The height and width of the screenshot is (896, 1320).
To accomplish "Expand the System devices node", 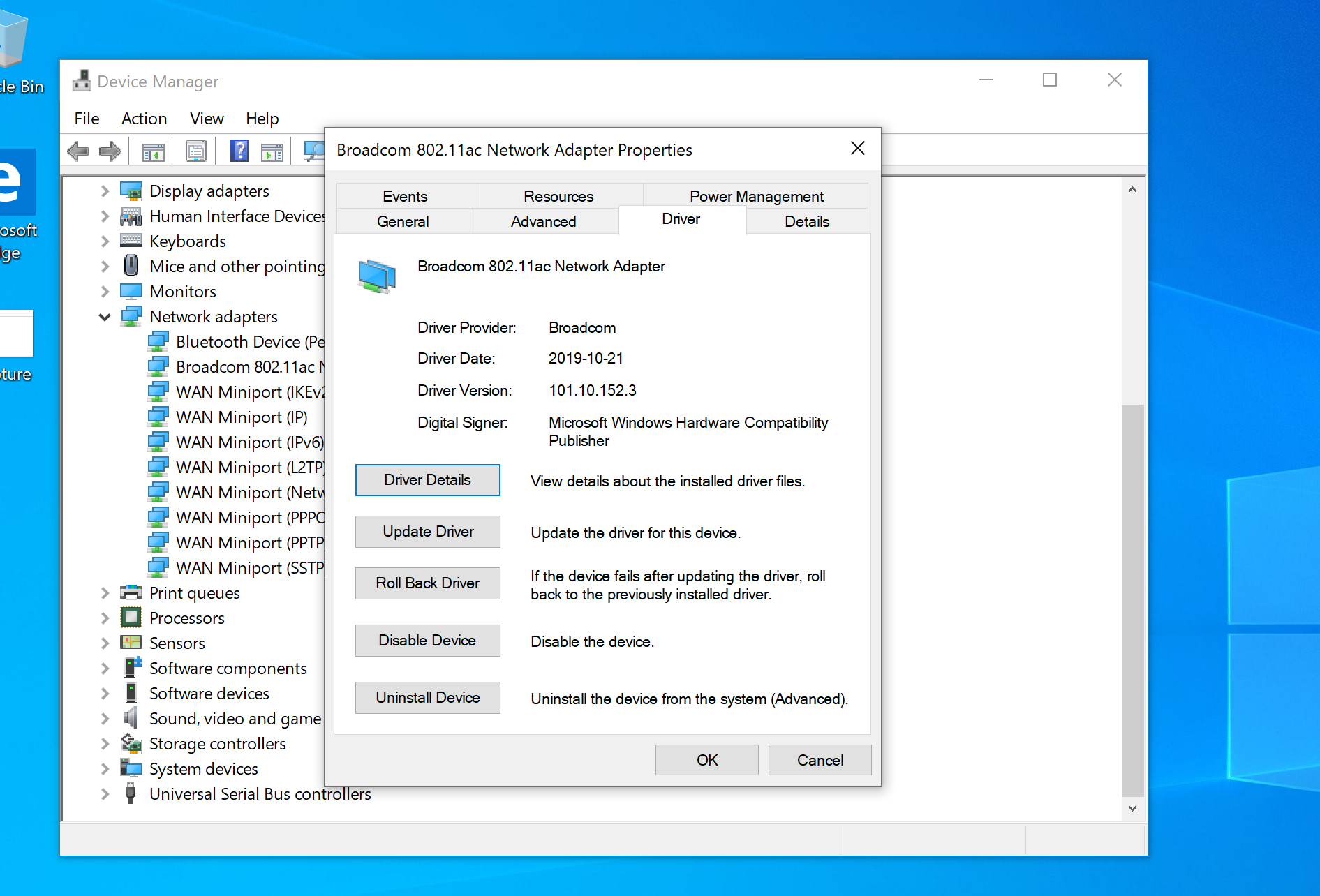I will click(105, 768).
